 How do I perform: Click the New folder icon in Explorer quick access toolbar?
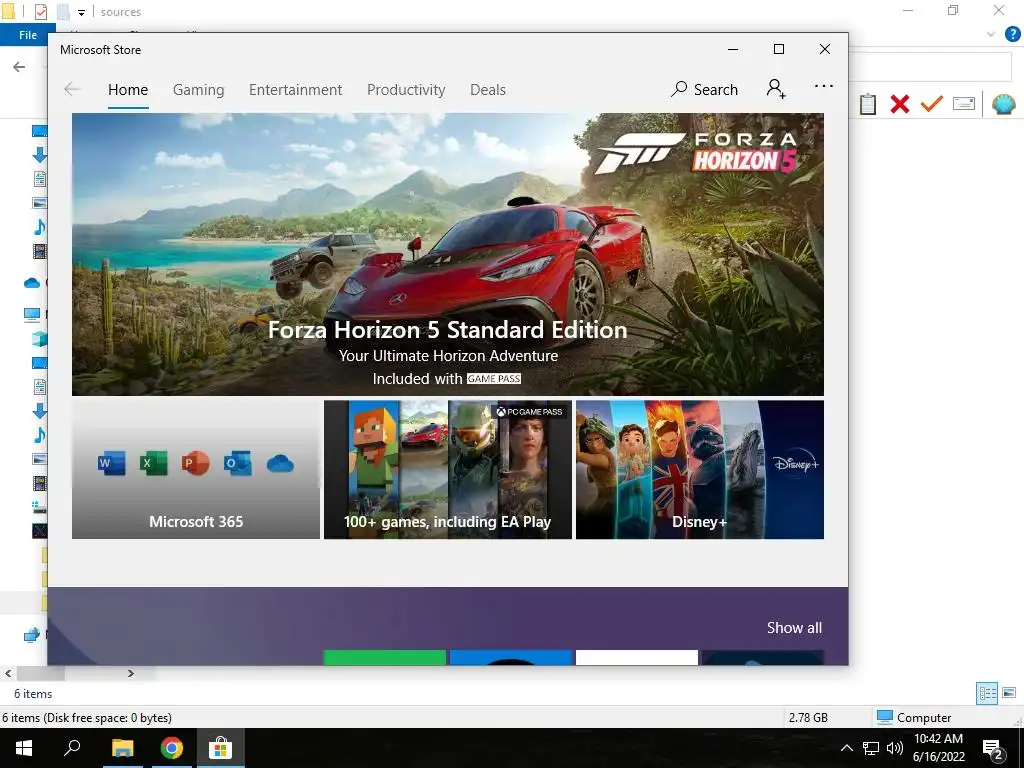(63, 12)
